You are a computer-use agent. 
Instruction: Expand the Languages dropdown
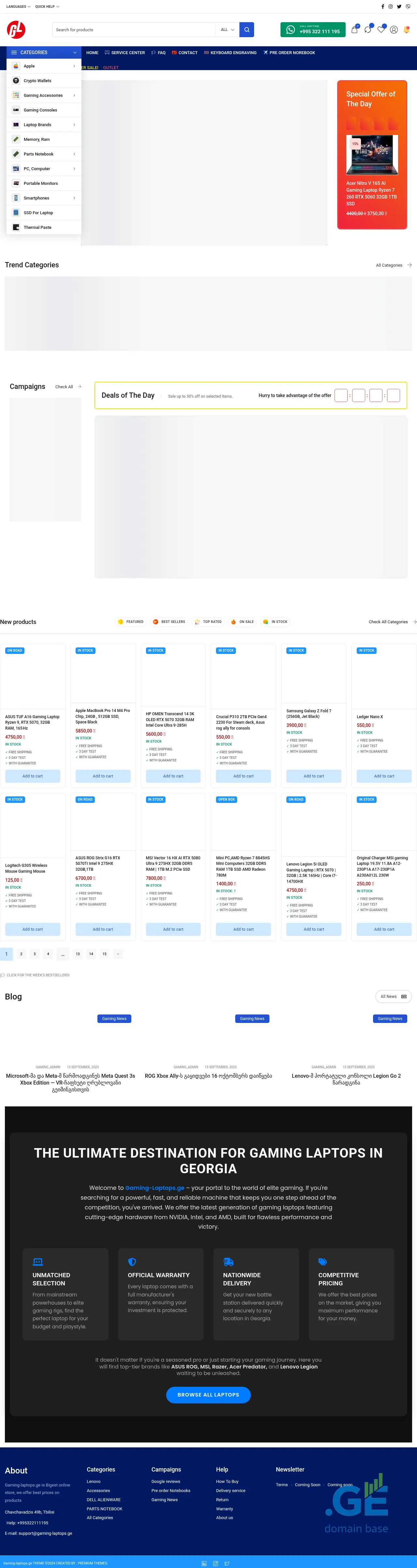[x=18, y=7]
